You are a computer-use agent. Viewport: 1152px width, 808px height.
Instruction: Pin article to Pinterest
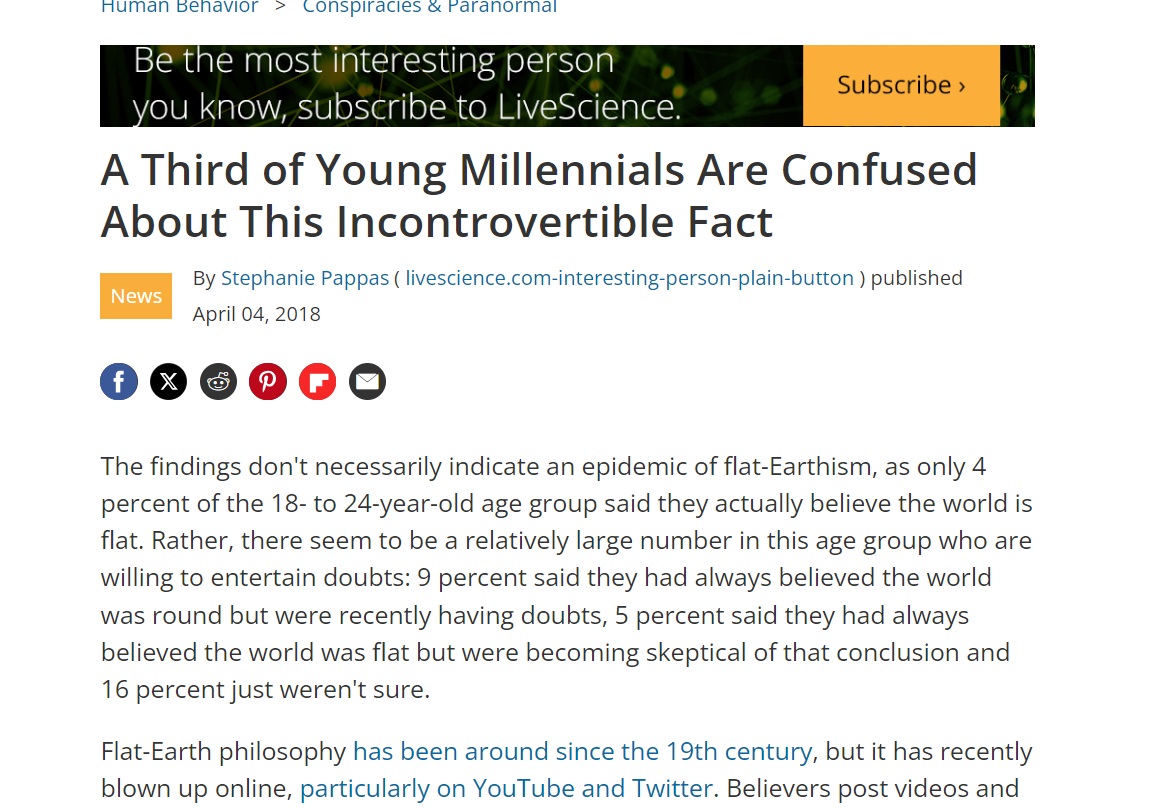click(x=268, y=381)
